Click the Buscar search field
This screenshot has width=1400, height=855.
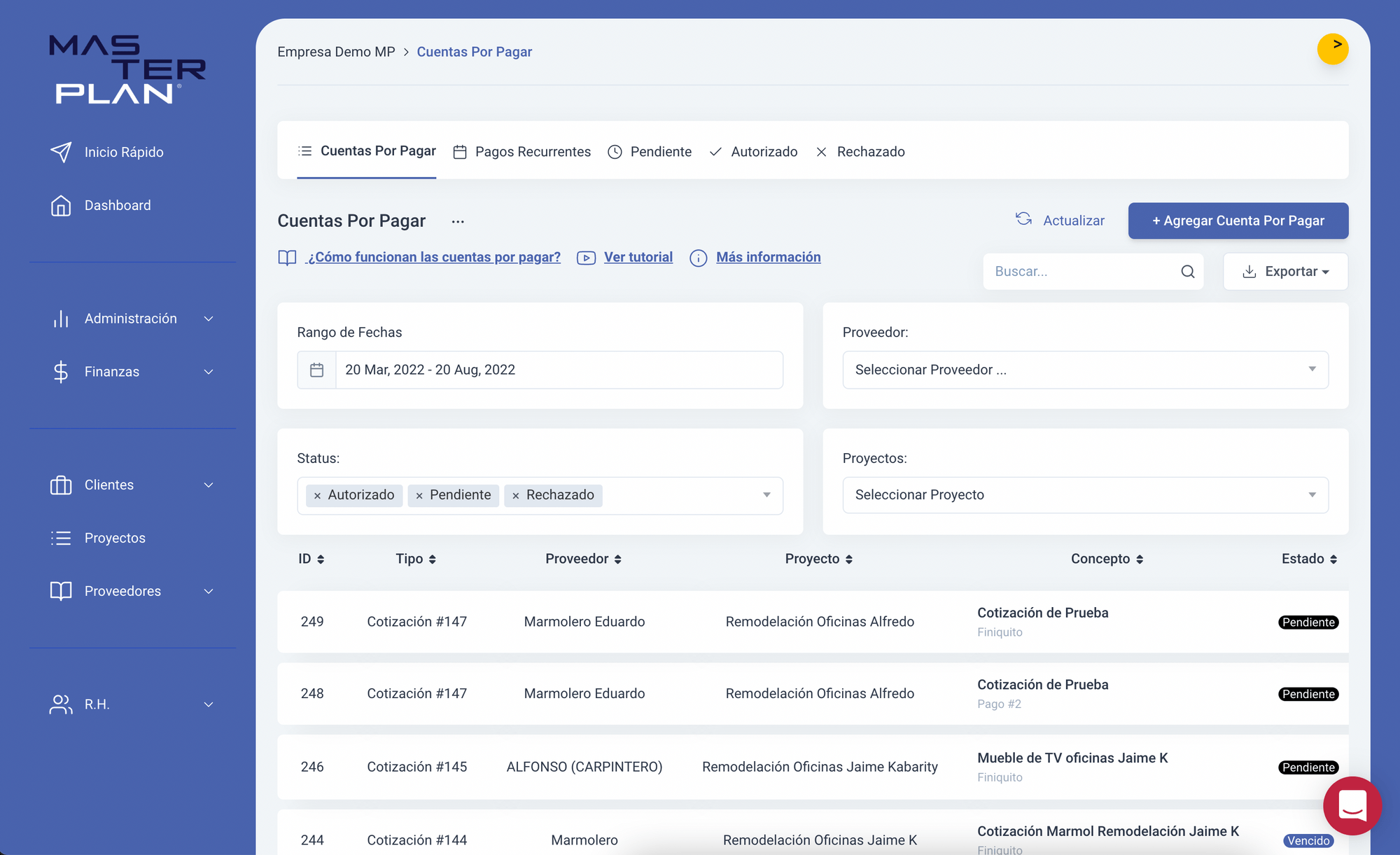click(1093, 272)
